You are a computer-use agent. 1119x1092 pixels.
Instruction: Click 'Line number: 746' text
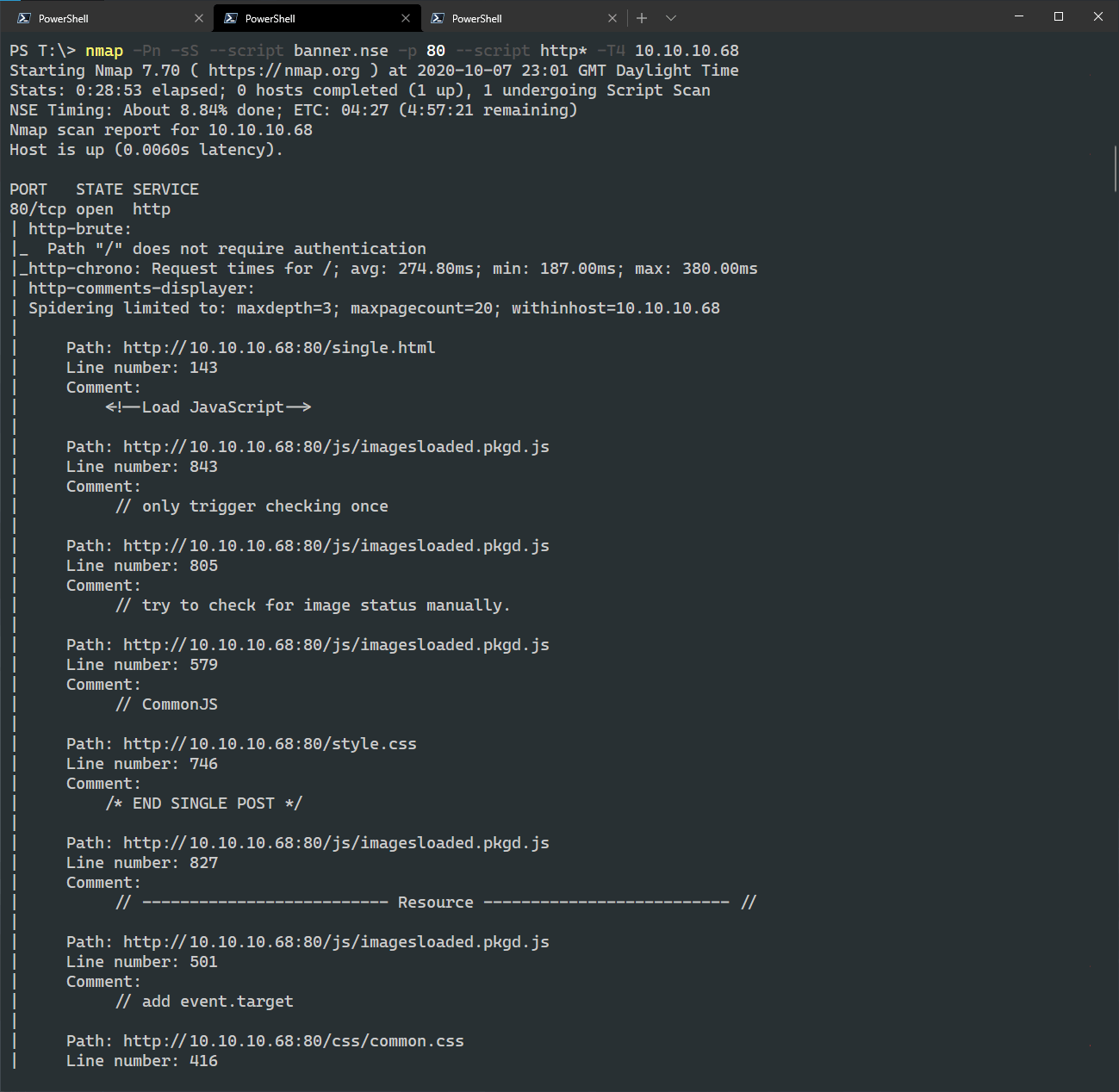tap(142, 764)
